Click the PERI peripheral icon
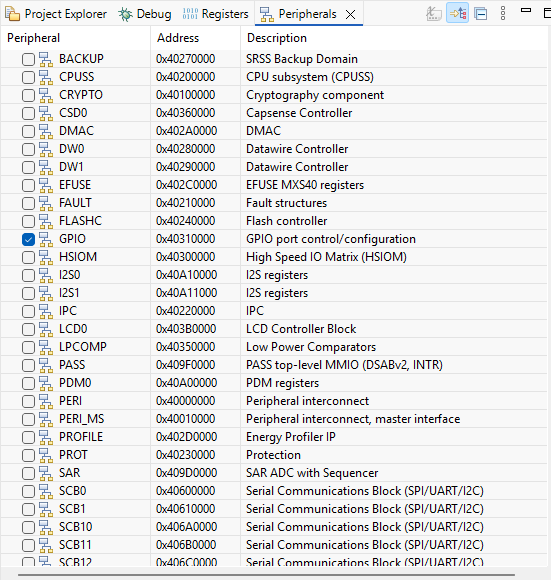Viewport: 551px width, 580px height. pos(46,401)
